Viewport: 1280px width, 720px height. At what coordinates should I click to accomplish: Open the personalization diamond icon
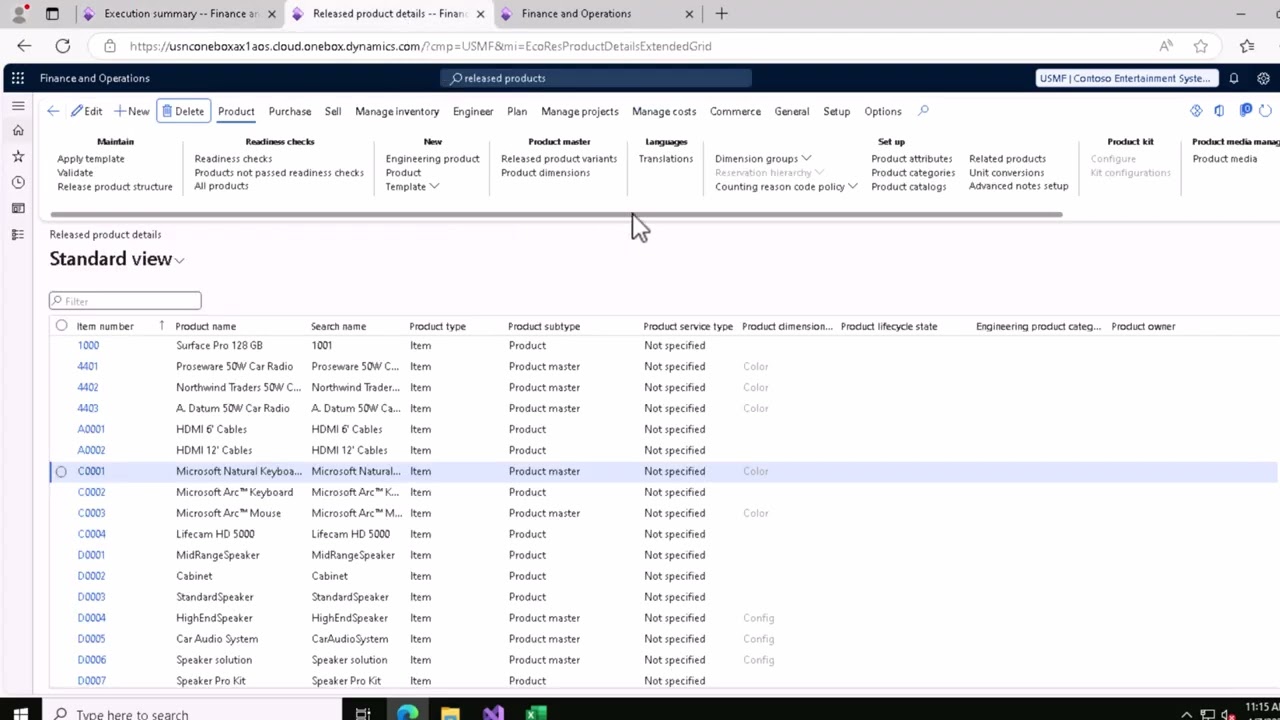(1196, 111)
